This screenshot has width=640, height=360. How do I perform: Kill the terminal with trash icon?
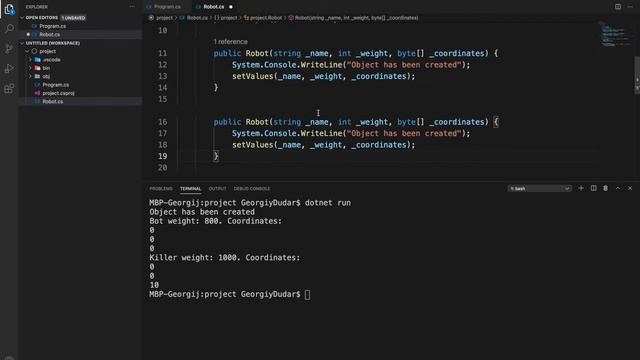(x=606, y=188)
